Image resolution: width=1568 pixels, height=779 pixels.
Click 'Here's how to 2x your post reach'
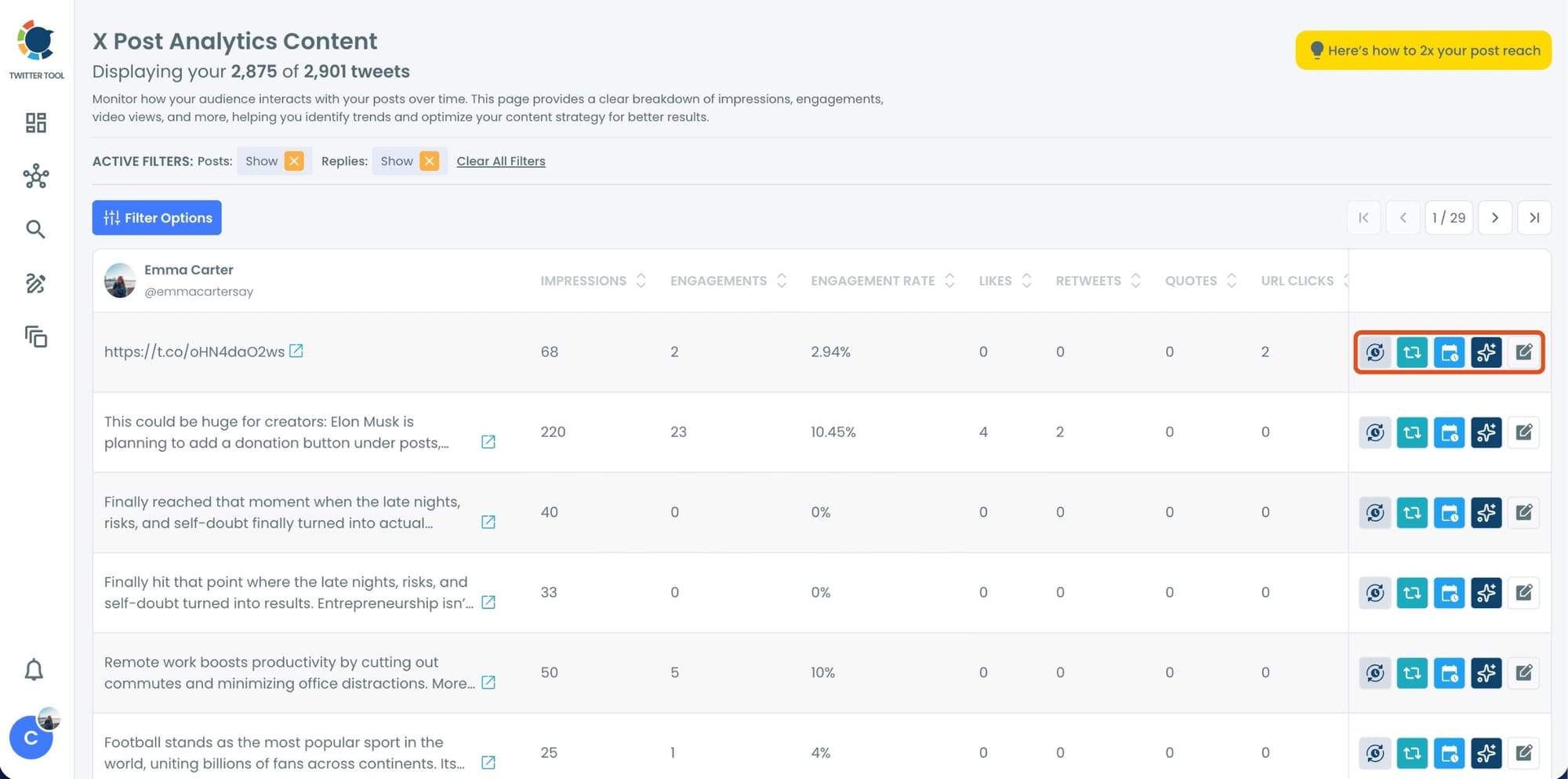pyautogui.click(x=1423, y=50)
